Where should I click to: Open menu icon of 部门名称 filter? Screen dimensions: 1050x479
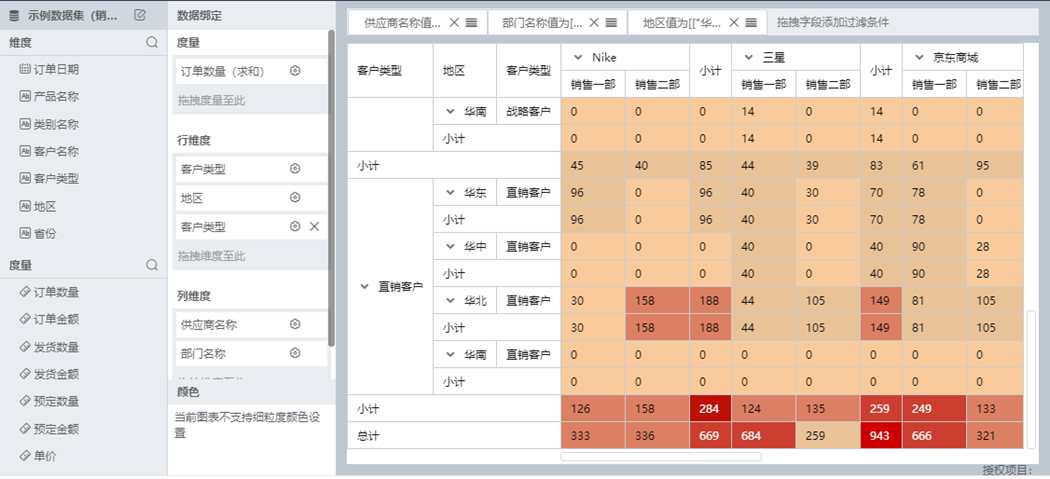click(611, 22)
